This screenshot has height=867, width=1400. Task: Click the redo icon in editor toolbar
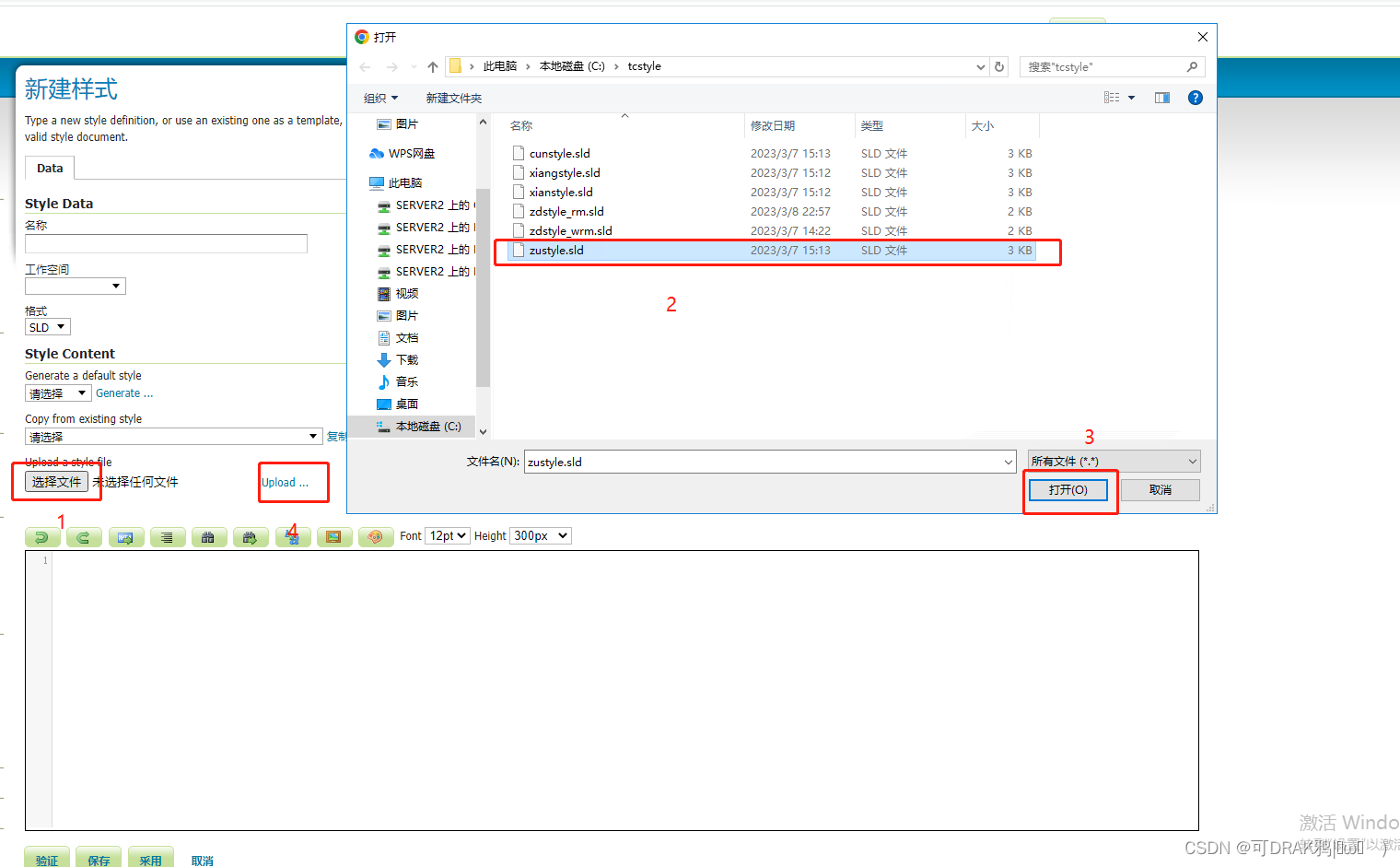pyautogui.click(x=84, y=537)
